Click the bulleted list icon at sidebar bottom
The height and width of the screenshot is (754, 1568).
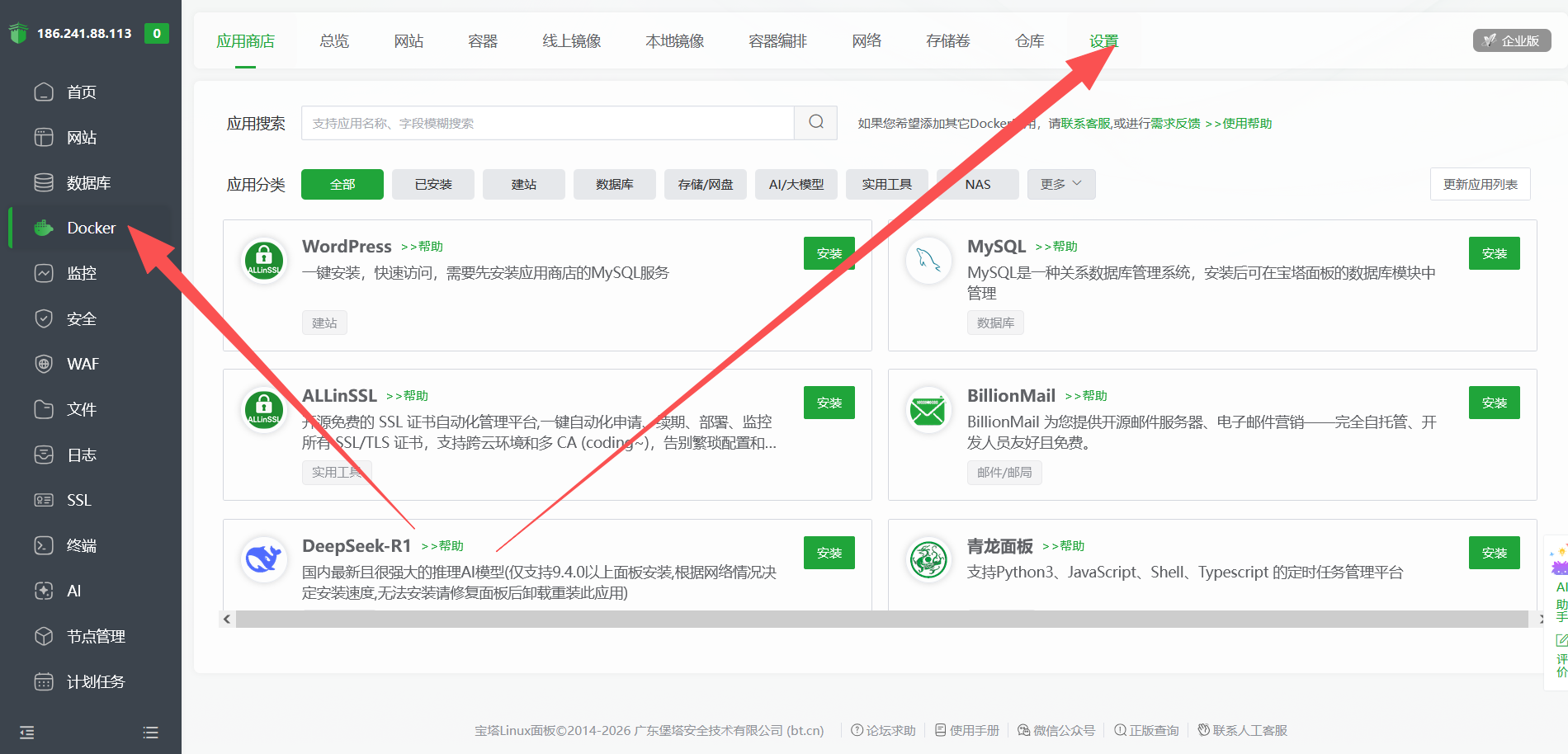pos(150,733)
